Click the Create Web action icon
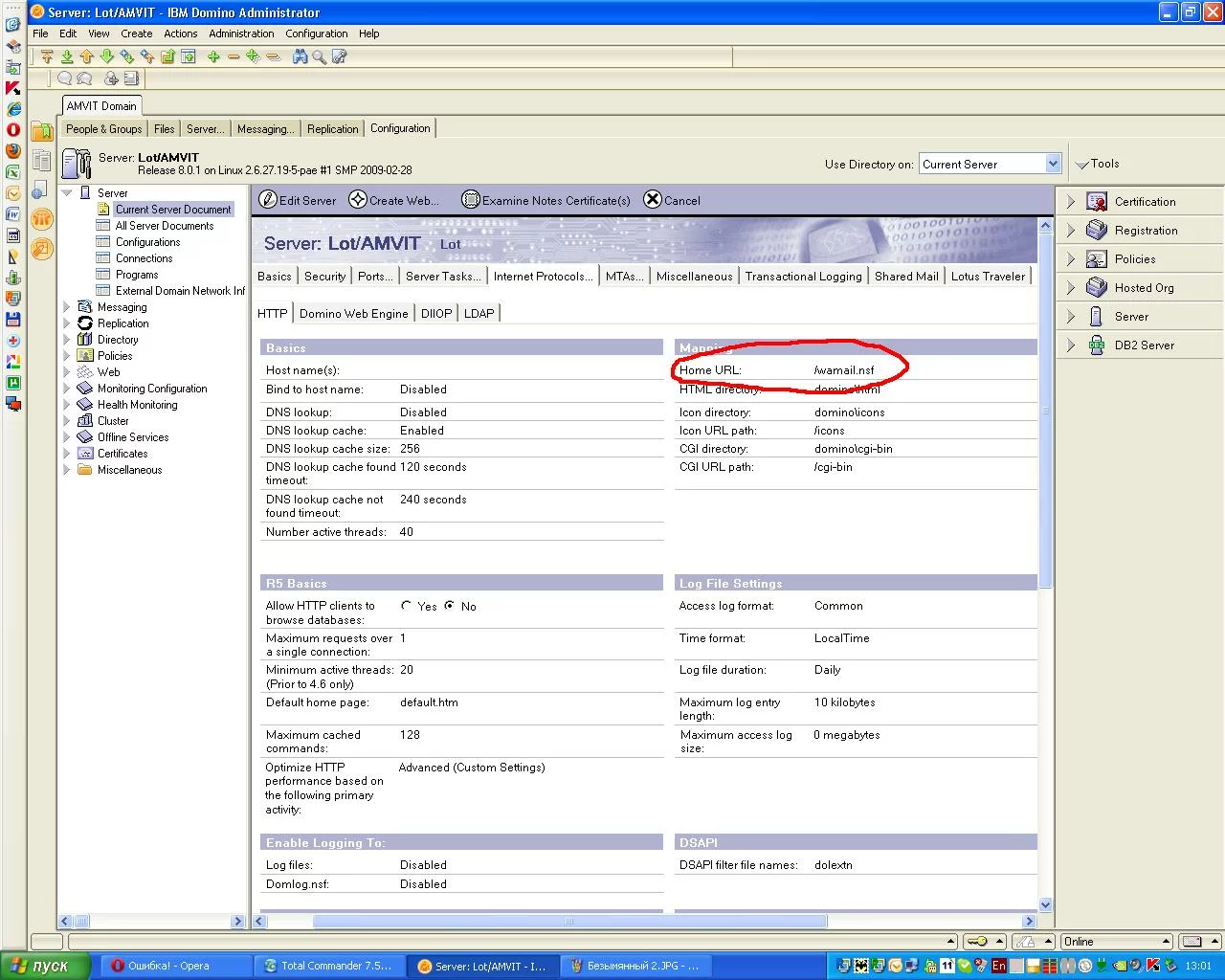The height and width of the screenshot is (980, 1225). pyautogui.click(x=358, y=200)
